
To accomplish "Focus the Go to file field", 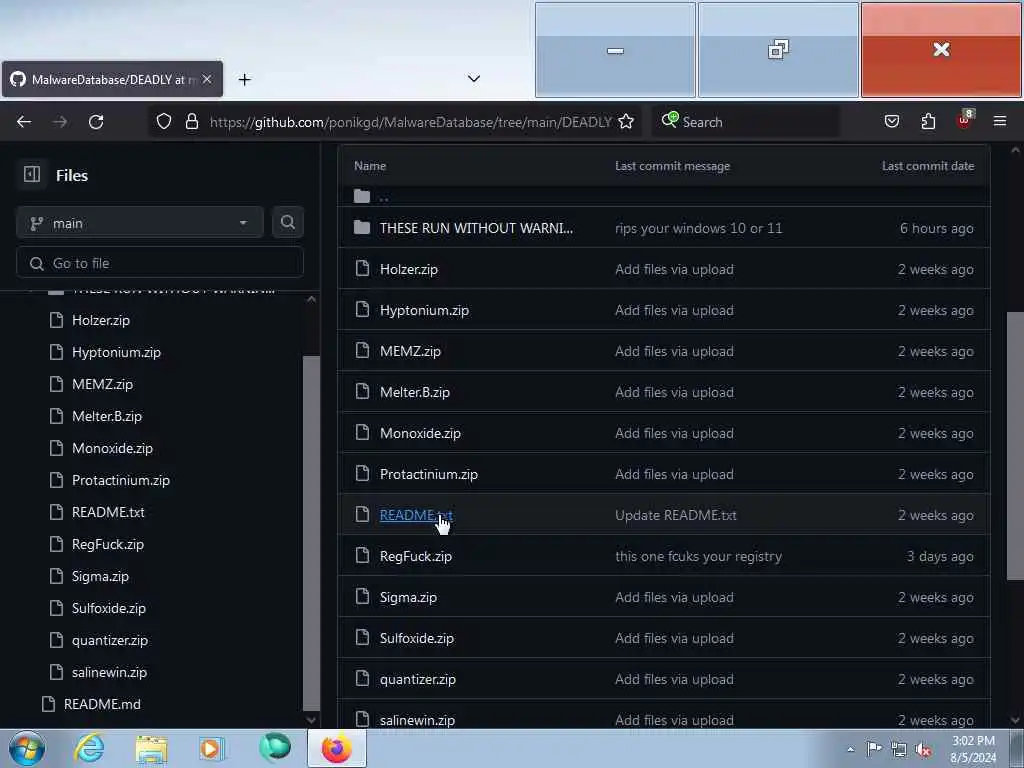I will pos(160,263).
